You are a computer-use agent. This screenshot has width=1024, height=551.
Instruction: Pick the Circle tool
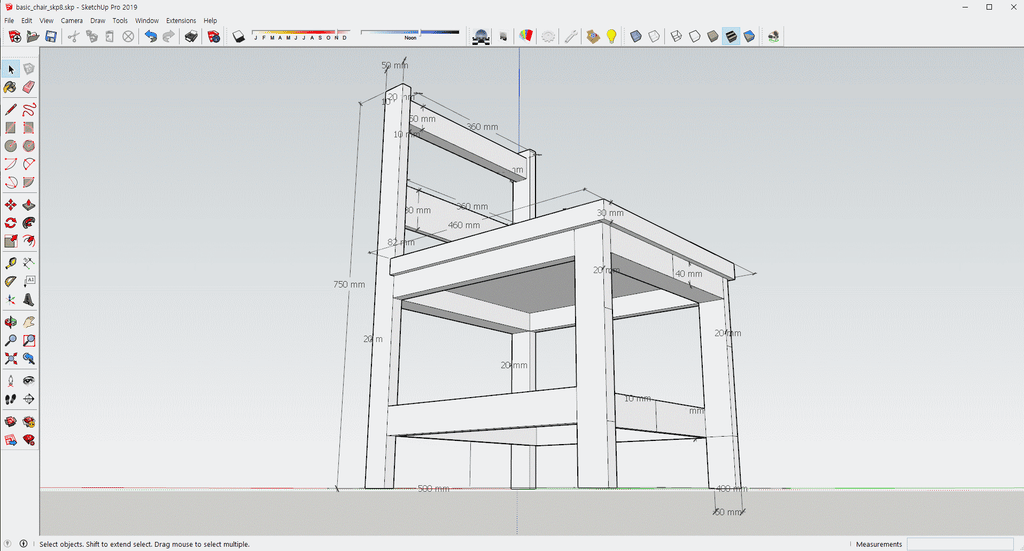pyautogui.click(x=10, y=146)
